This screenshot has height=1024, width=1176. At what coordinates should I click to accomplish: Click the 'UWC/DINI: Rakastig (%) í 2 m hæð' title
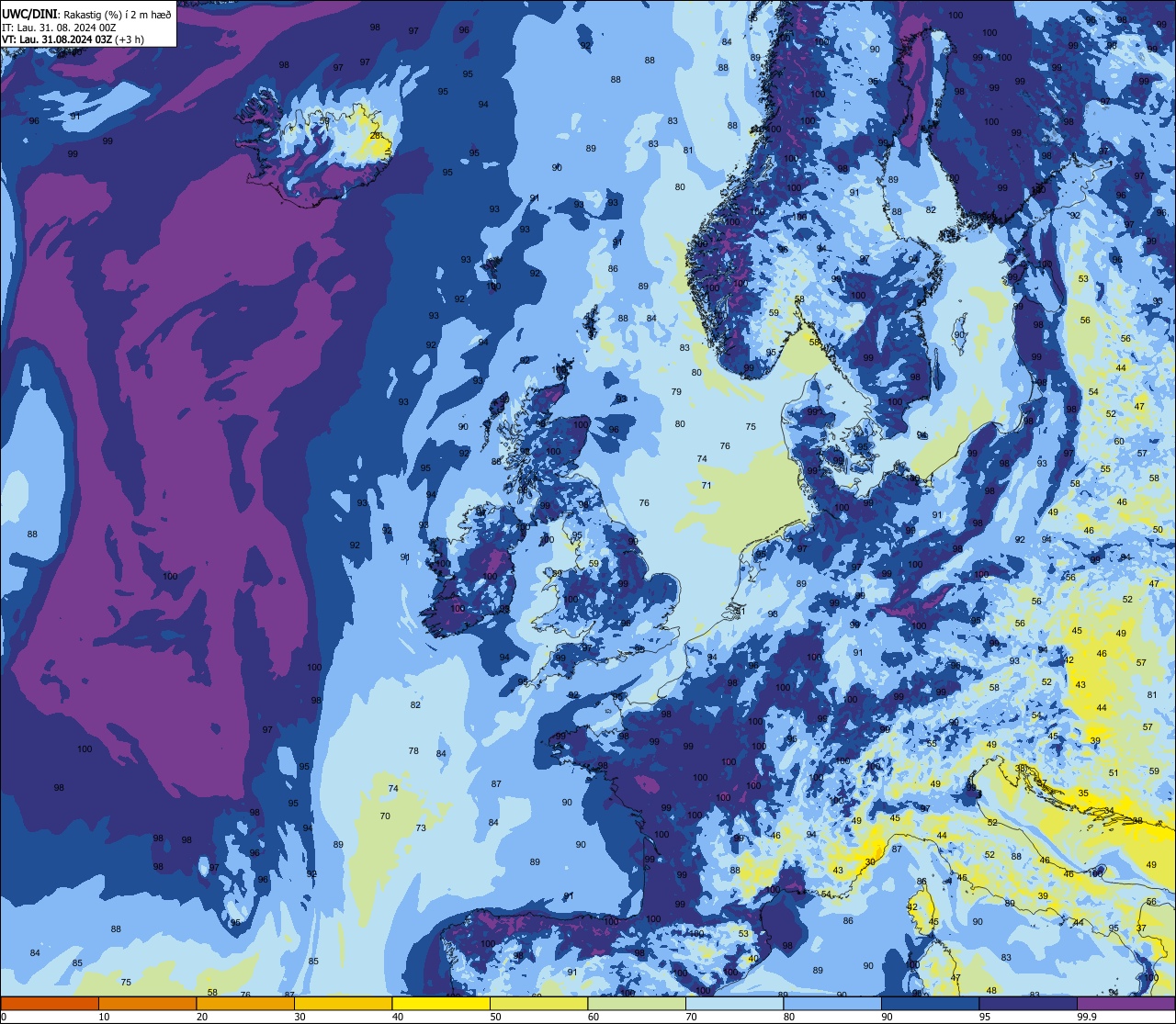(x=86, y=16)
